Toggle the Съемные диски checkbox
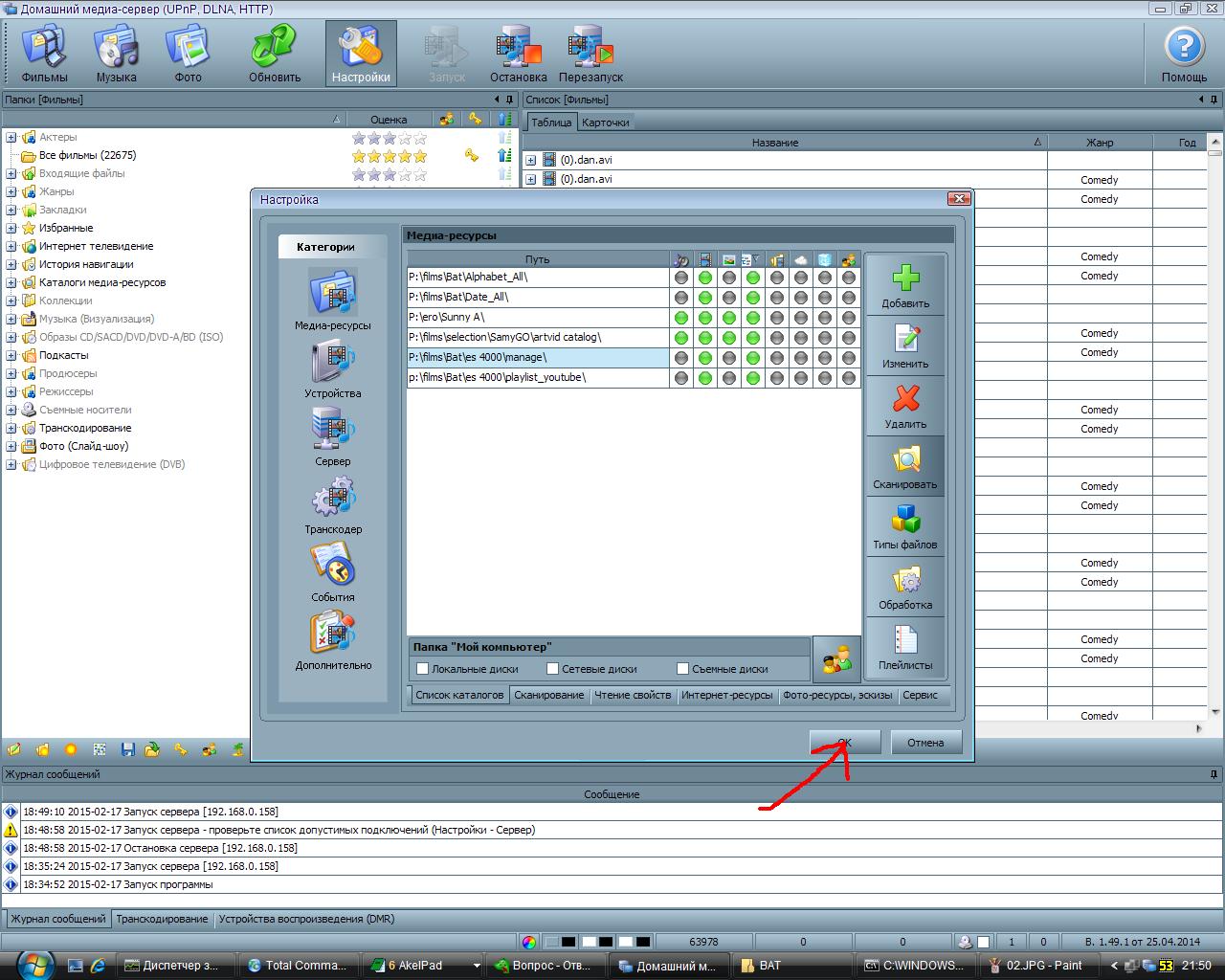Screen dimensions: 1225x980 (682, 669)
